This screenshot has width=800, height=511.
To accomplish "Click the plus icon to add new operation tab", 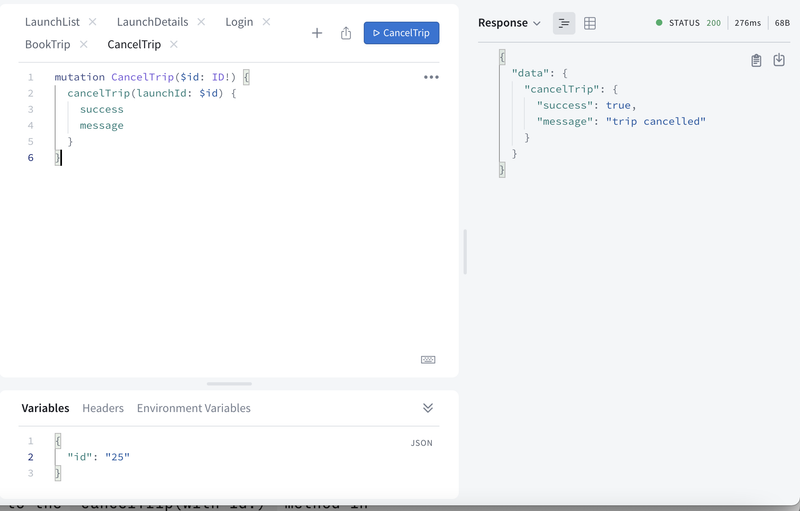I will click(x=317, y=33).
